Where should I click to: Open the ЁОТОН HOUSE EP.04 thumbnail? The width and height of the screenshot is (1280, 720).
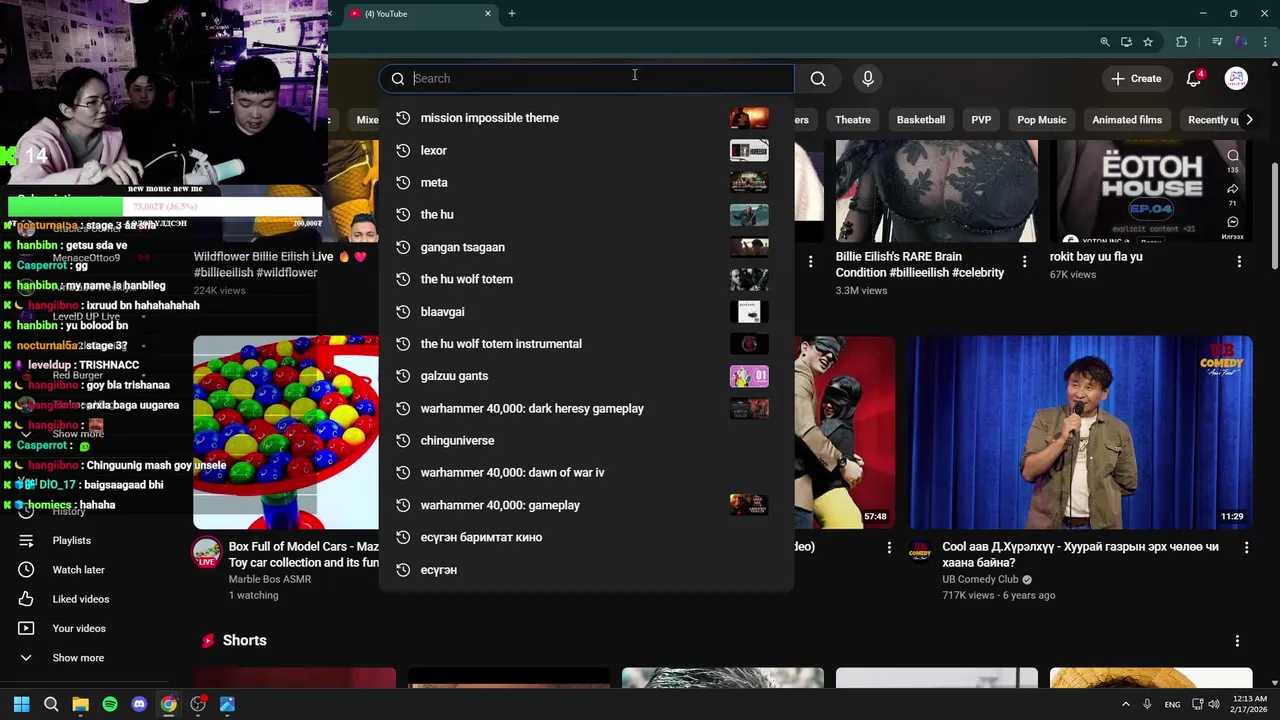click(x=1150, y=190)
